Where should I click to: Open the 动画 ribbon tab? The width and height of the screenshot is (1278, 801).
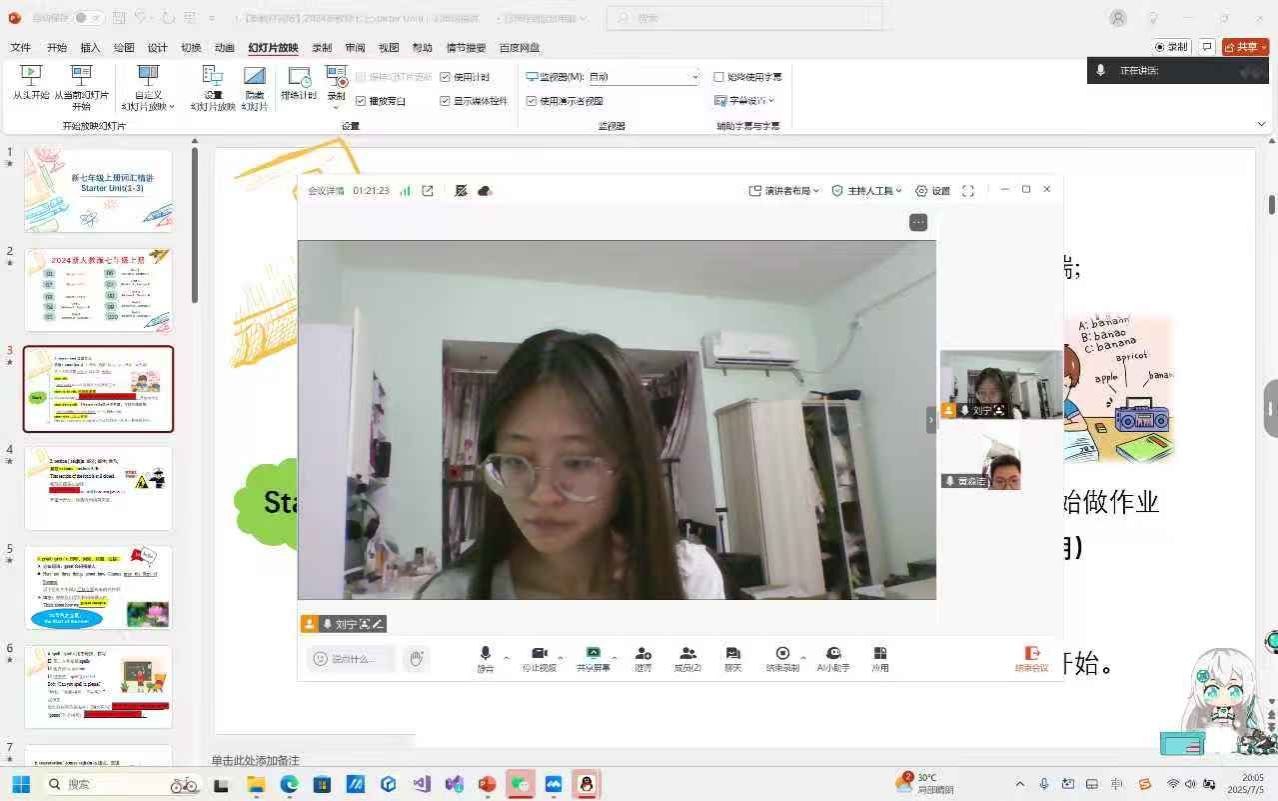click(x=224, y=47)
